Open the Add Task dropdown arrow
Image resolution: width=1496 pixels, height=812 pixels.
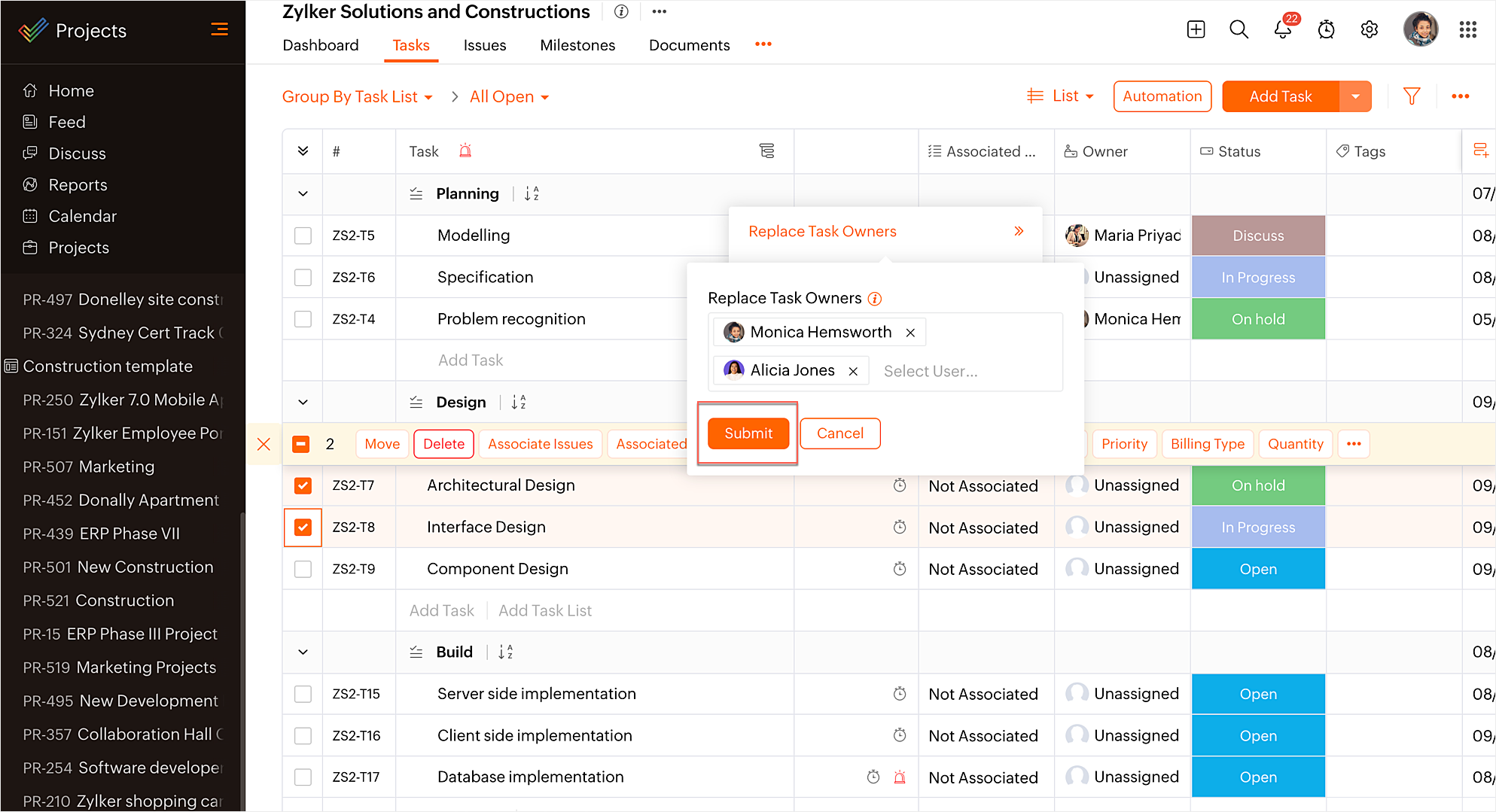pyautogui.click(x=1355, y=96)
